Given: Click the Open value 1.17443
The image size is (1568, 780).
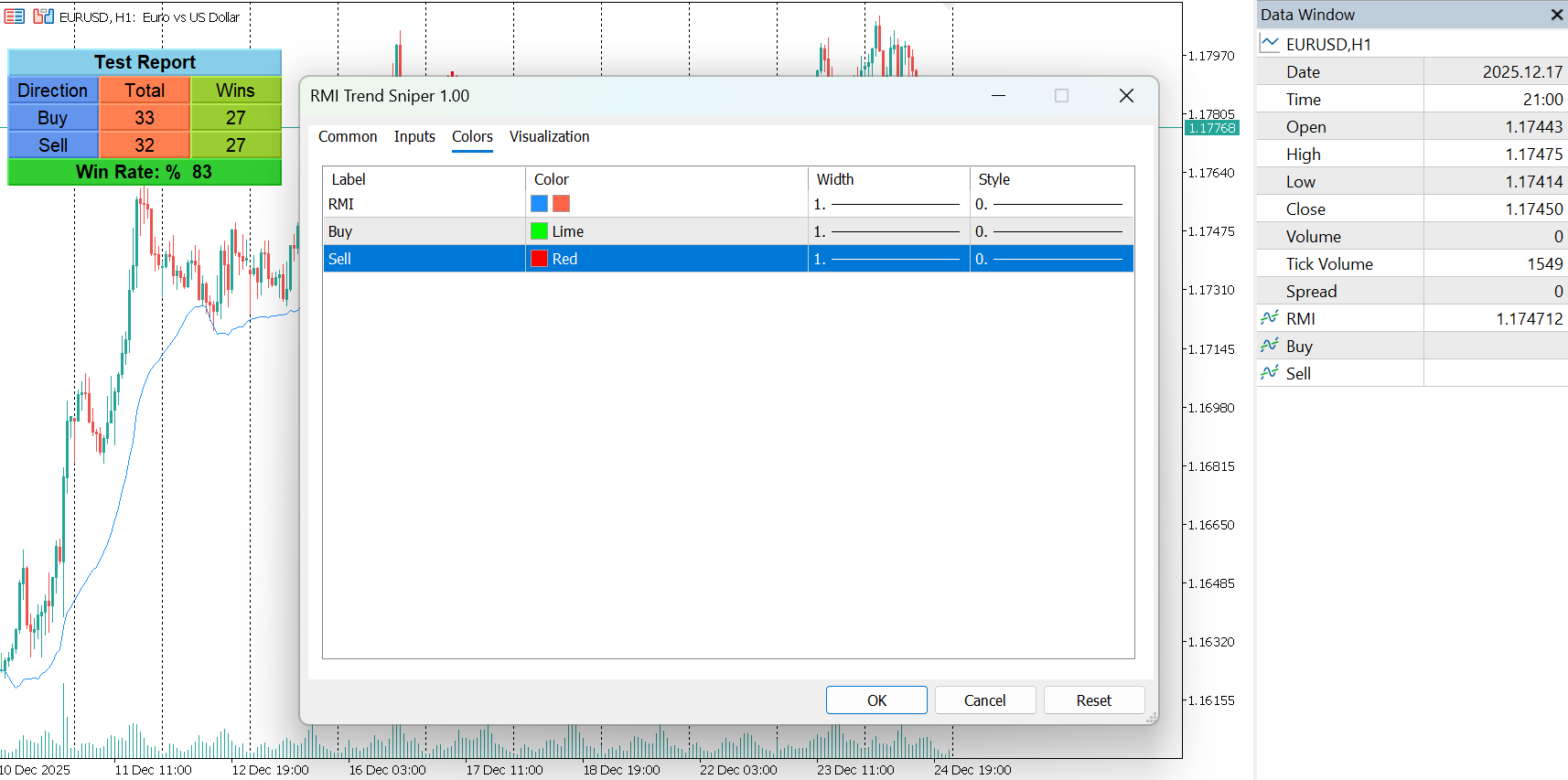Looking at the screenshot, I should tap(1534, 127).
